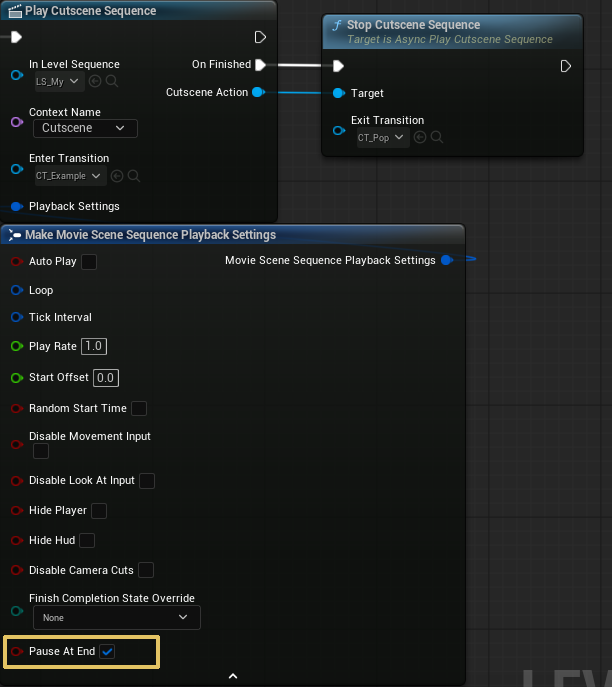This screenshot has height=687, width=612.
Task: Open the CT_Pop Exit Transition dropdown
Action: (383, 138)
